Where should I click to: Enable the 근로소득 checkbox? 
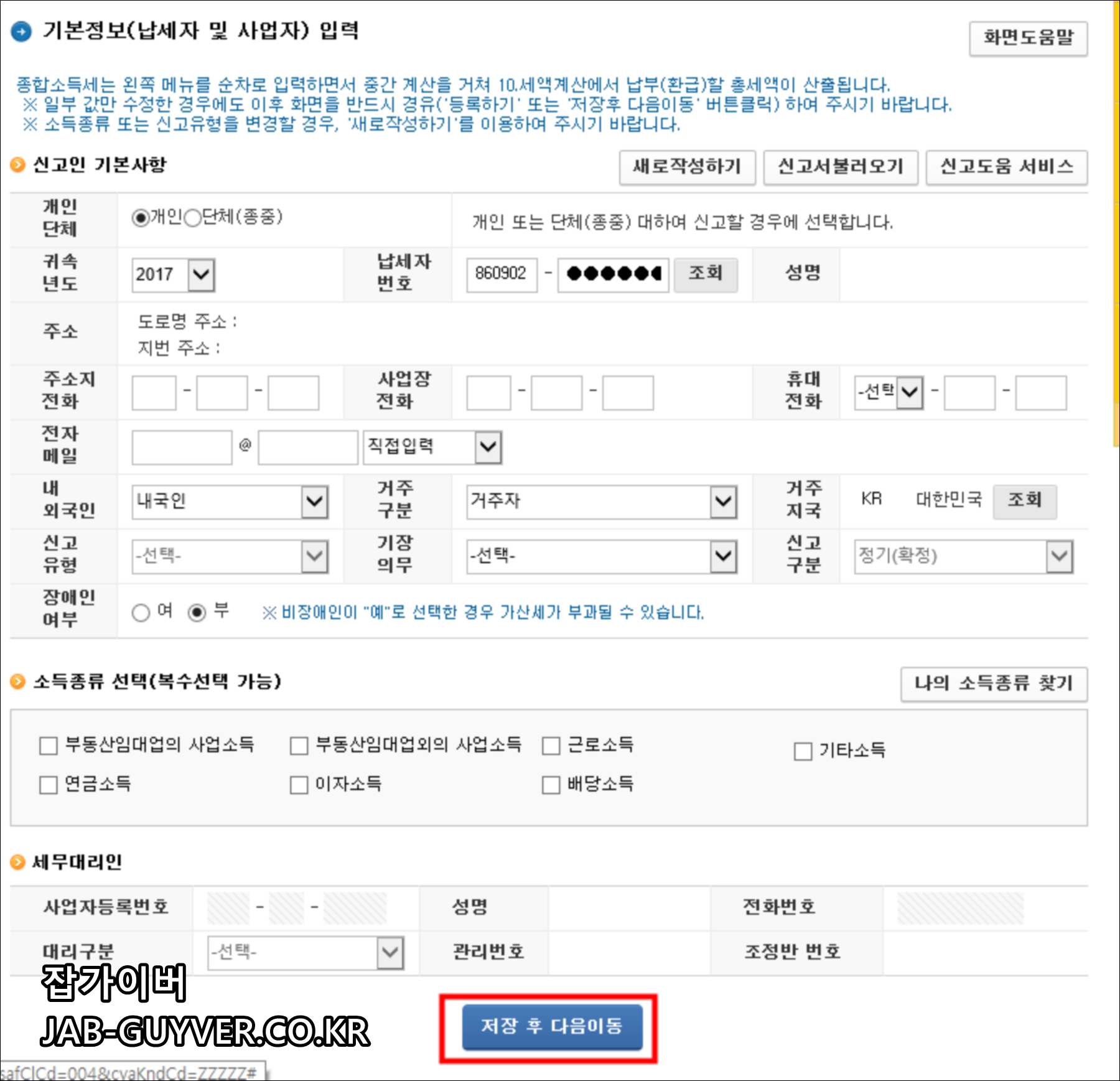(550, 746)
